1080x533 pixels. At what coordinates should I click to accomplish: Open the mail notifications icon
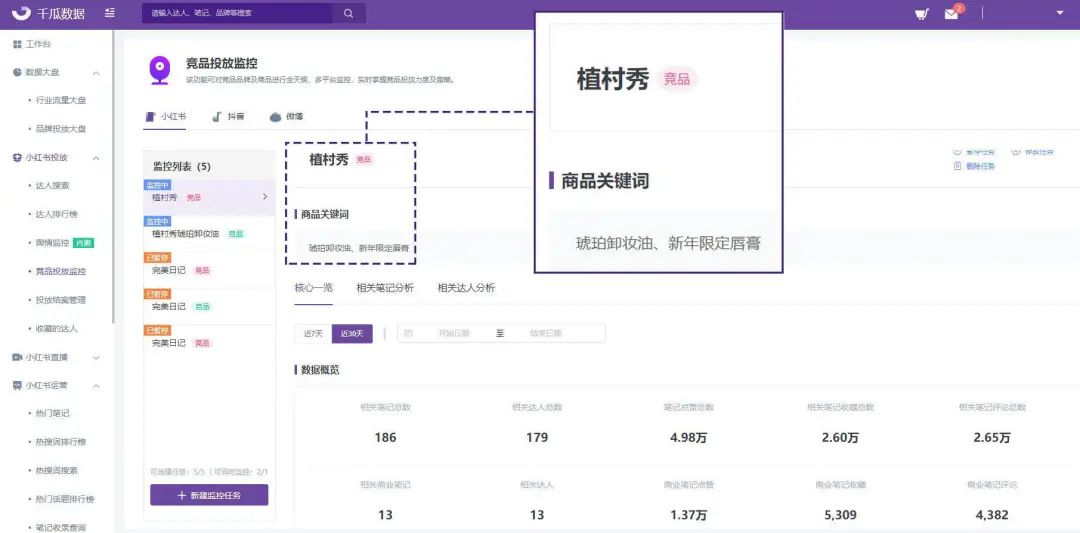pos(951,14)
